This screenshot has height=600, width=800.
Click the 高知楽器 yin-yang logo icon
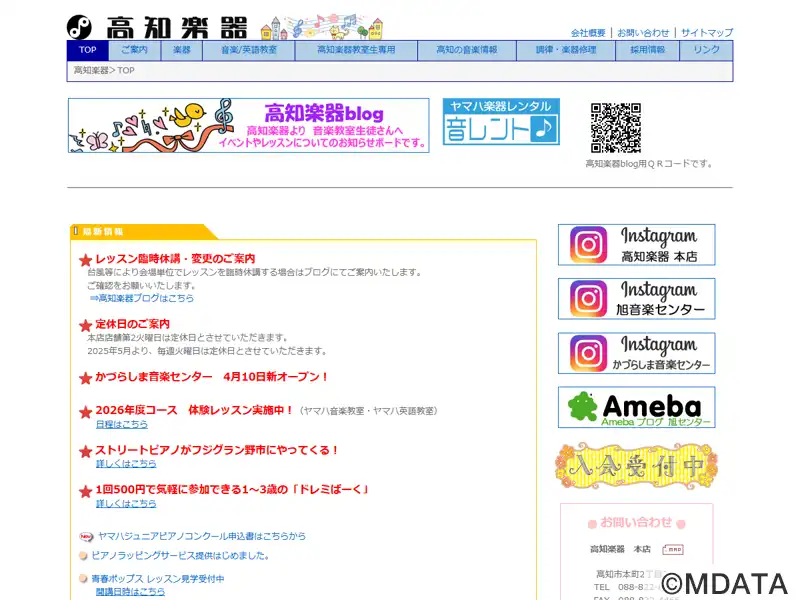click(80, 27)
